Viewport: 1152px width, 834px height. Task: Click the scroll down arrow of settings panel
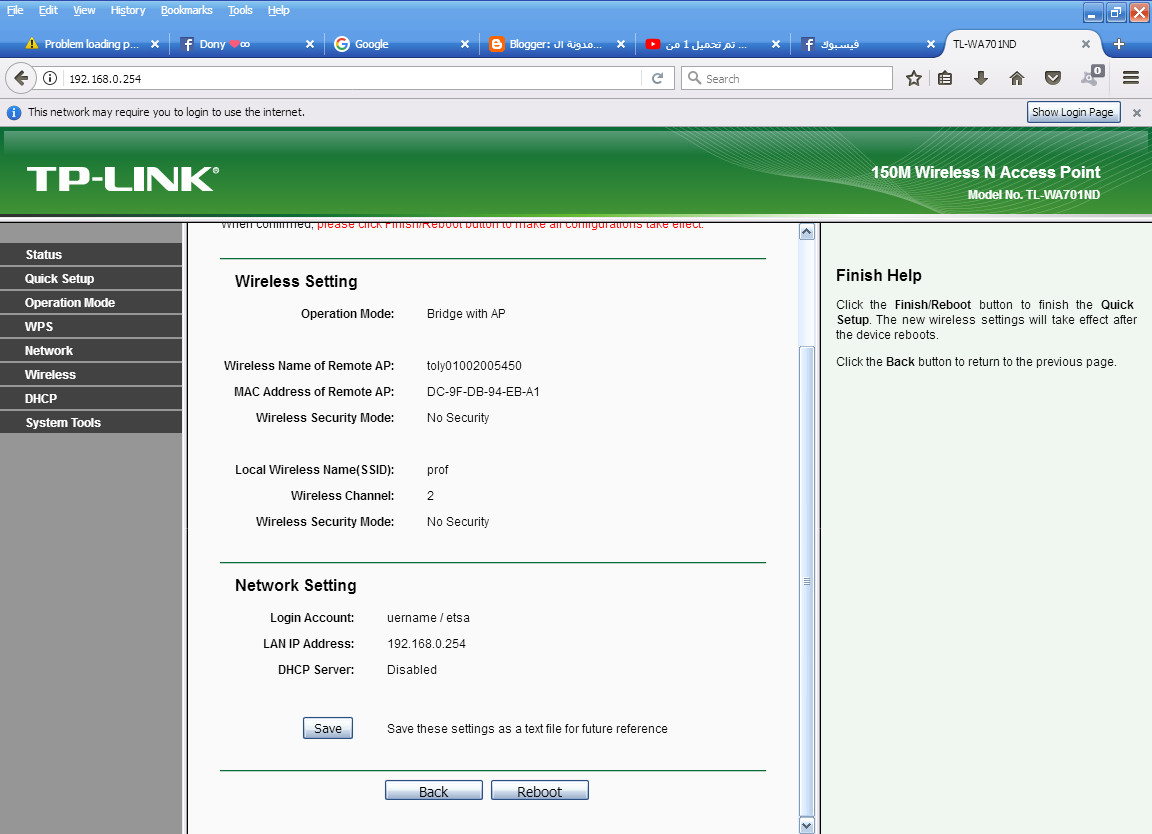click(x=807, y=825)
